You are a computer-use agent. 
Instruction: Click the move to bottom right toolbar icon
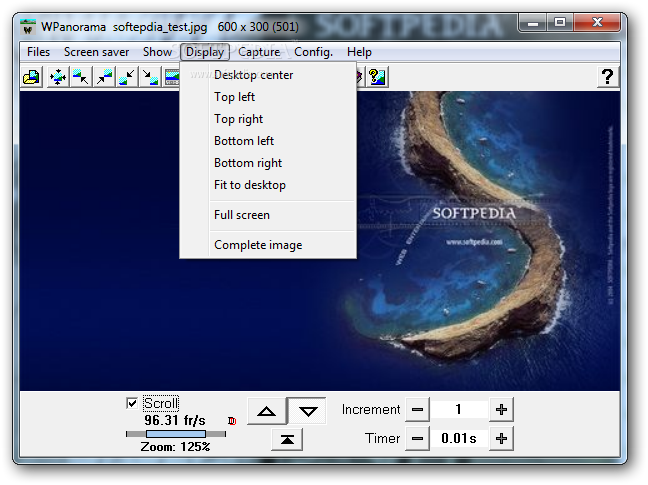pos(150,77)
